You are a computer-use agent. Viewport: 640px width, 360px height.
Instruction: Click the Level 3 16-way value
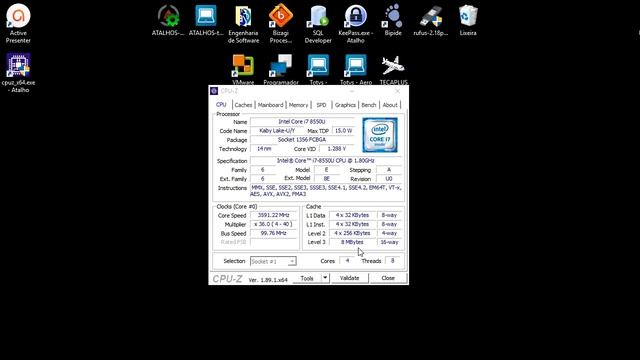[x=389, y=242]
